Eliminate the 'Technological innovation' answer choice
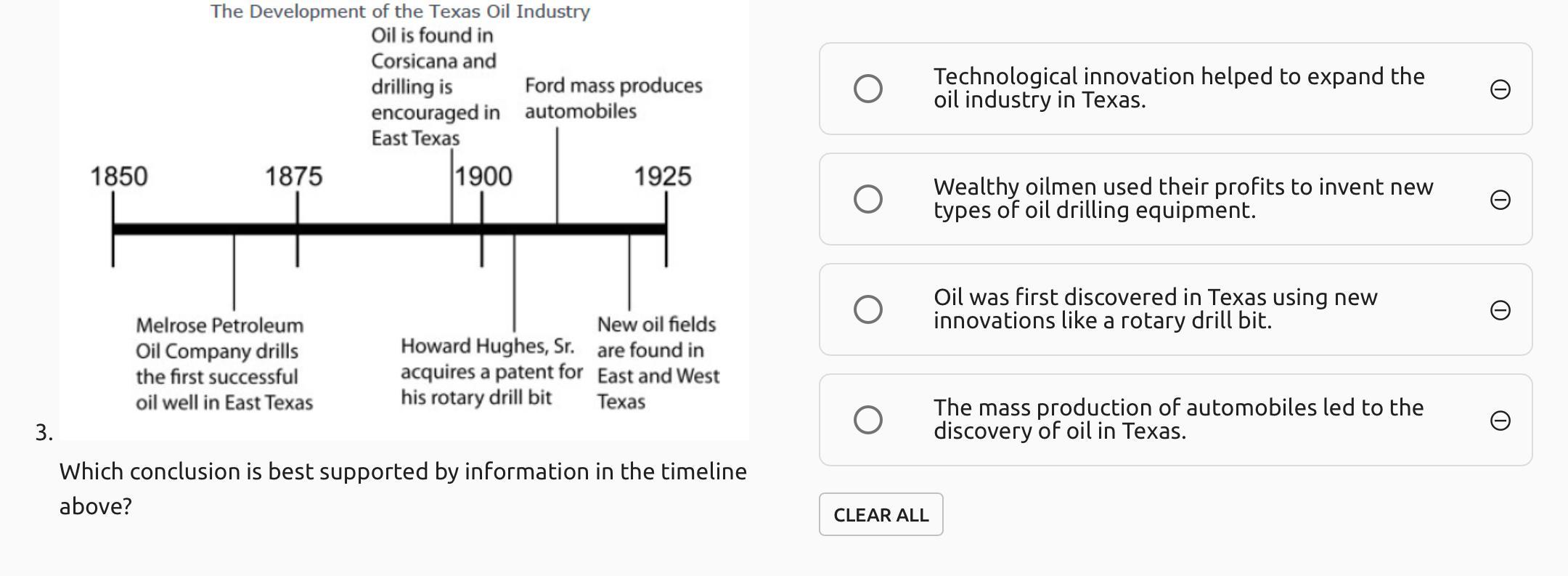Image resolution: width=1568 pixels, height=576 pixels. (x=1500, y=89)
